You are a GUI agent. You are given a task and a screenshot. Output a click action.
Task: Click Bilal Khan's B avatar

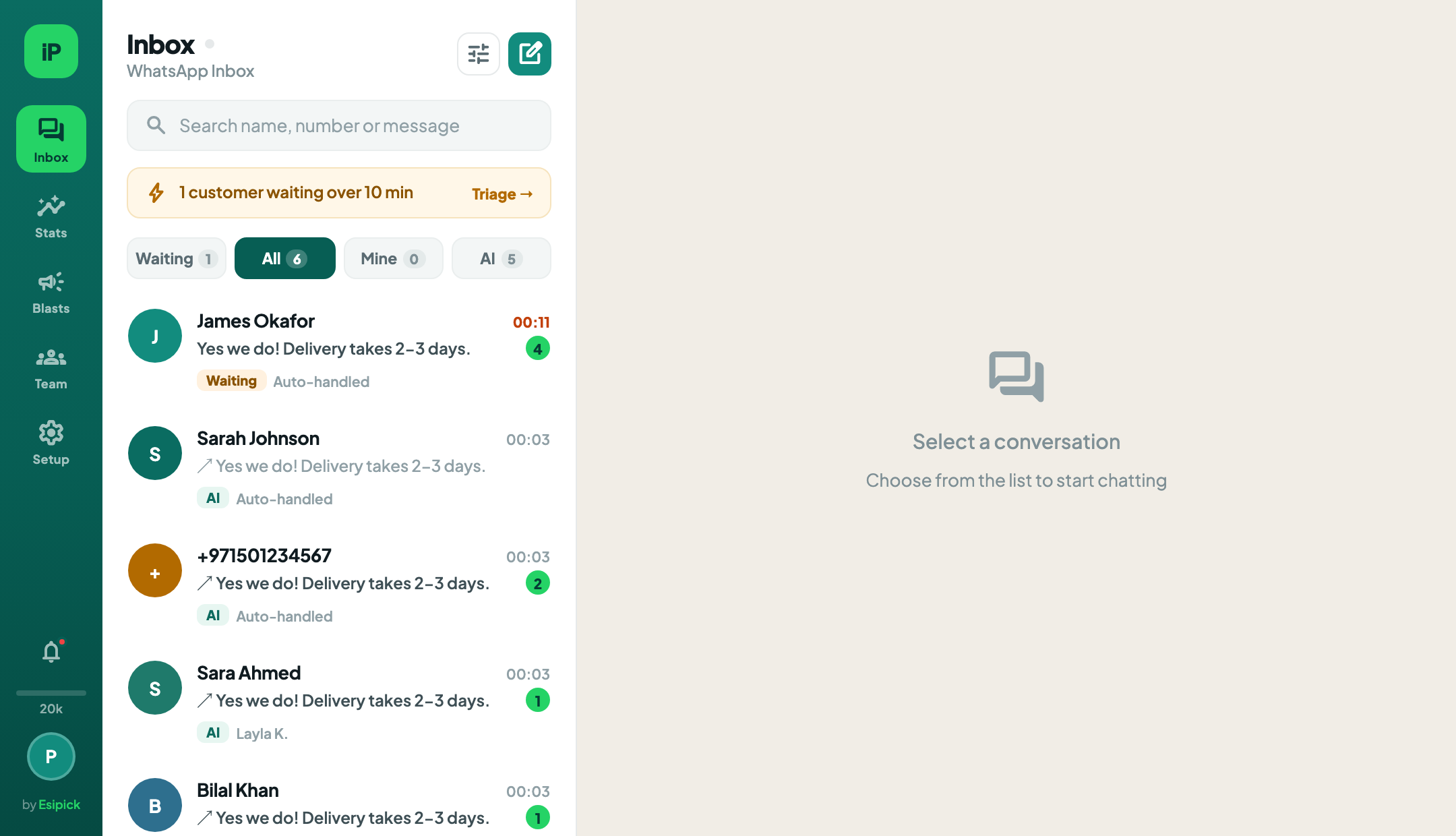[155, 805]
